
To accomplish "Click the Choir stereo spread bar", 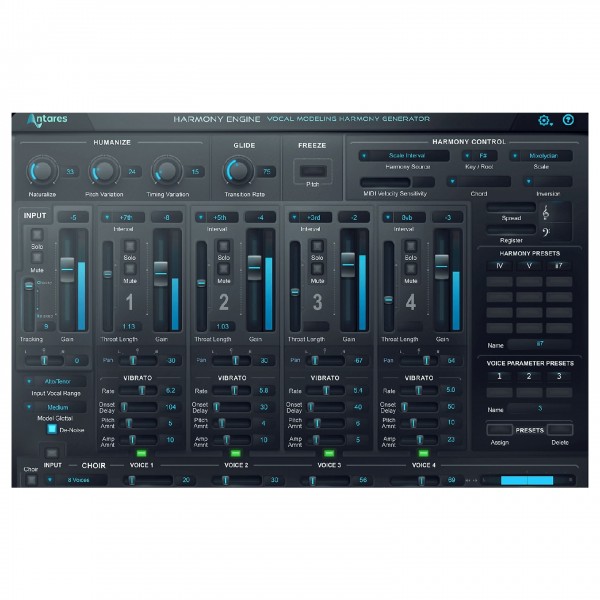I will point(528,480).
